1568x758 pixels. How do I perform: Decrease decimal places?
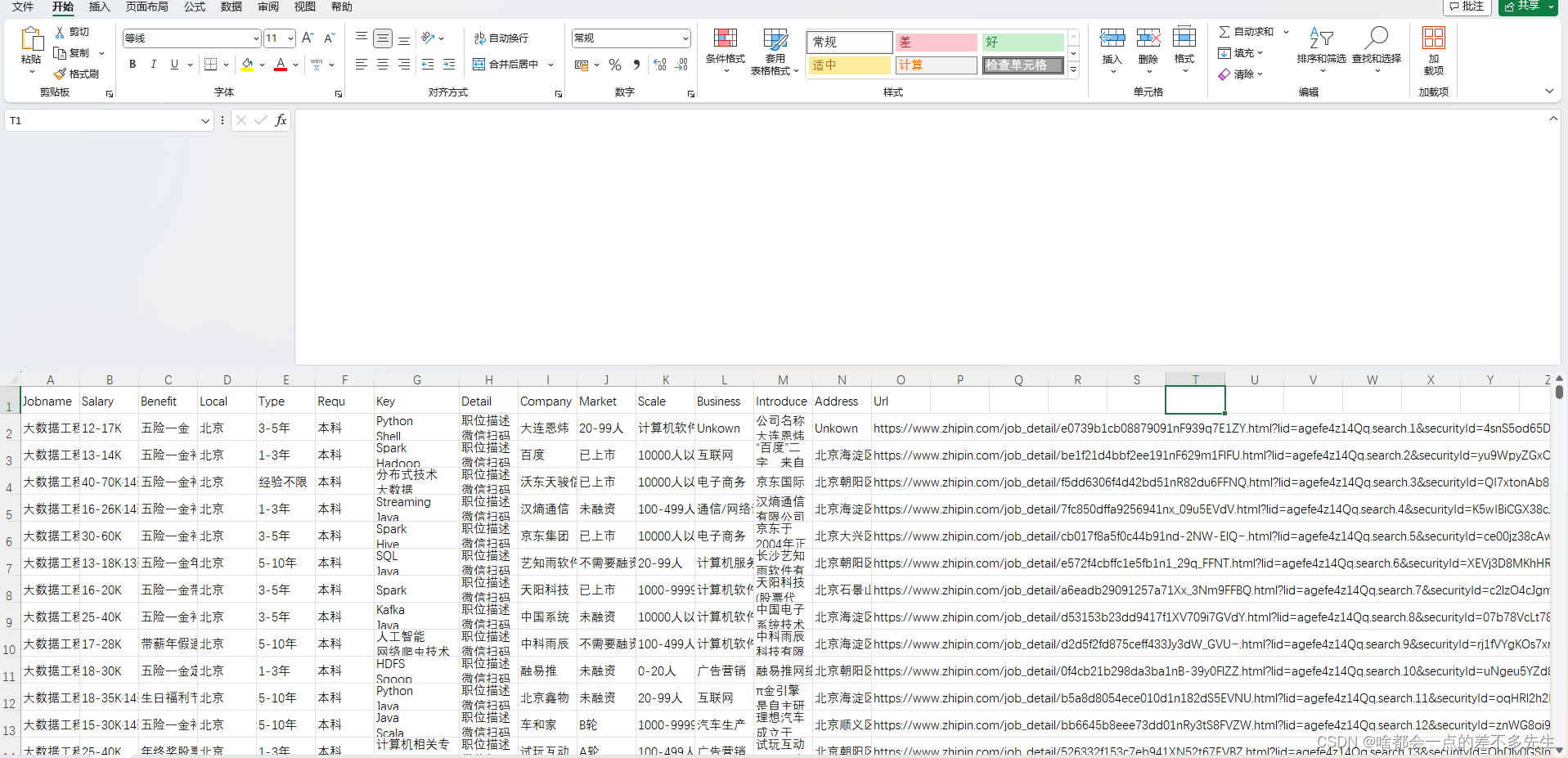(x=681, y=65)
